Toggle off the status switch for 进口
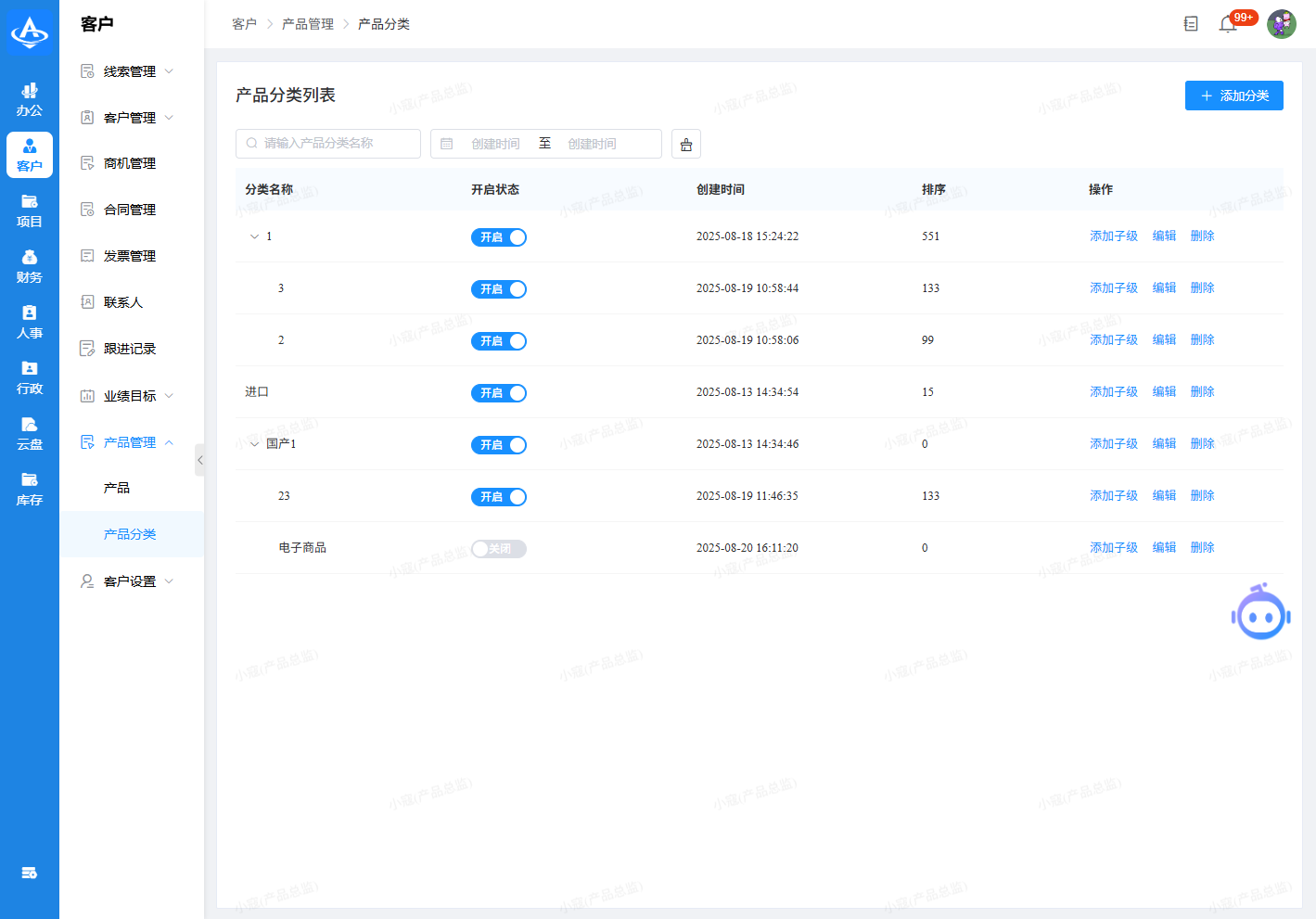 coord(499,393)
